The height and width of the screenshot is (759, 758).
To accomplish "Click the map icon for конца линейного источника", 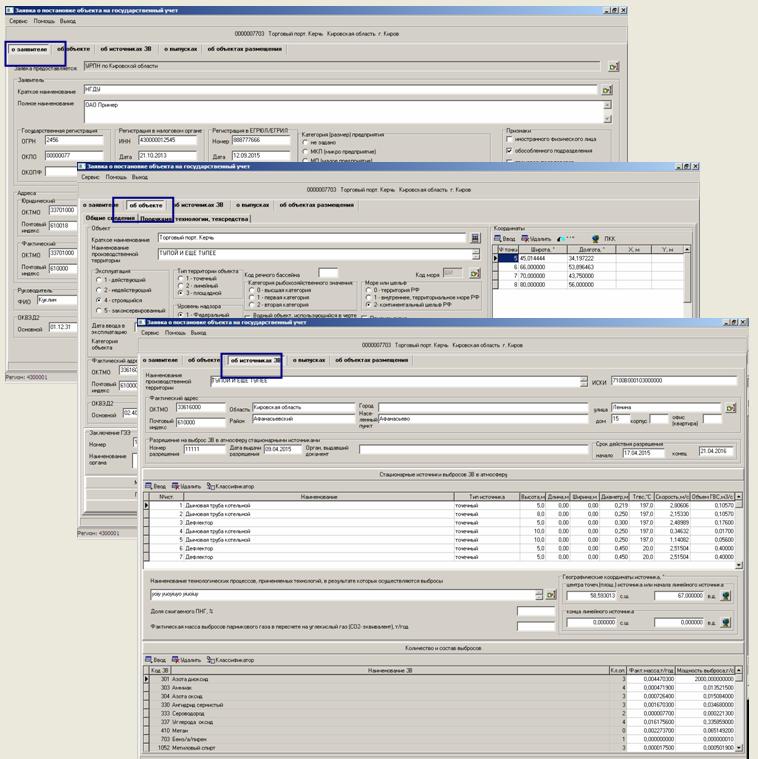I will coord(725,622).
